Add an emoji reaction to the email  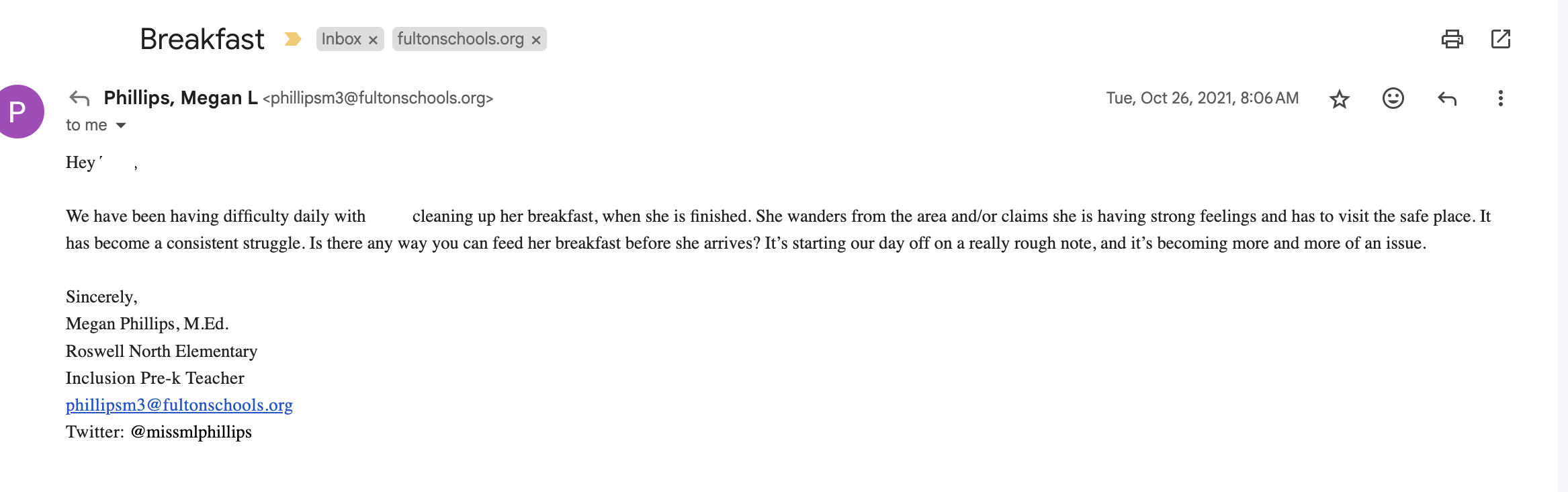coord(1393,99)
